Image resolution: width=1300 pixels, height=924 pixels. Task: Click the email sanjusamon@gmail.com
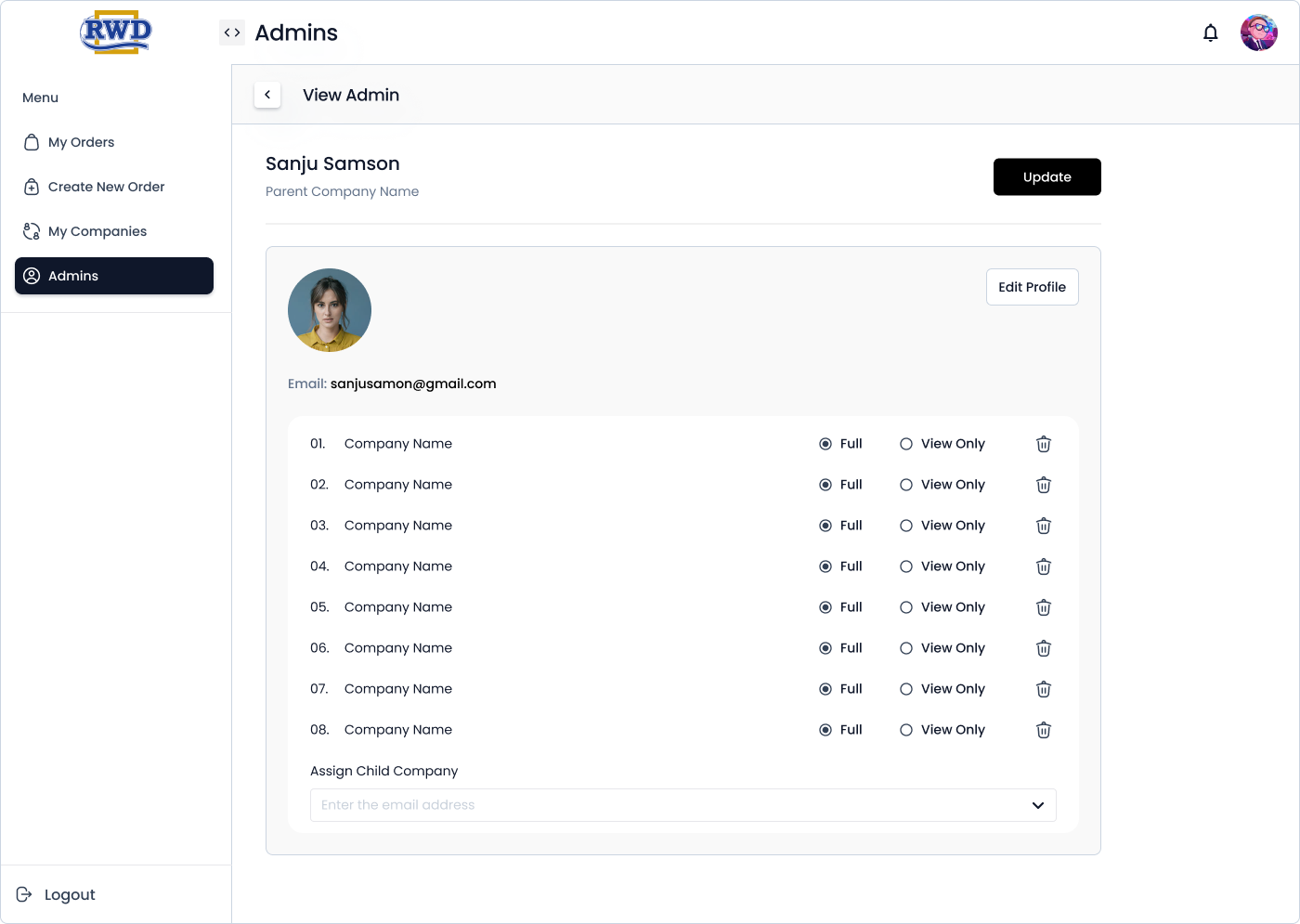click(x=413, y=384)
